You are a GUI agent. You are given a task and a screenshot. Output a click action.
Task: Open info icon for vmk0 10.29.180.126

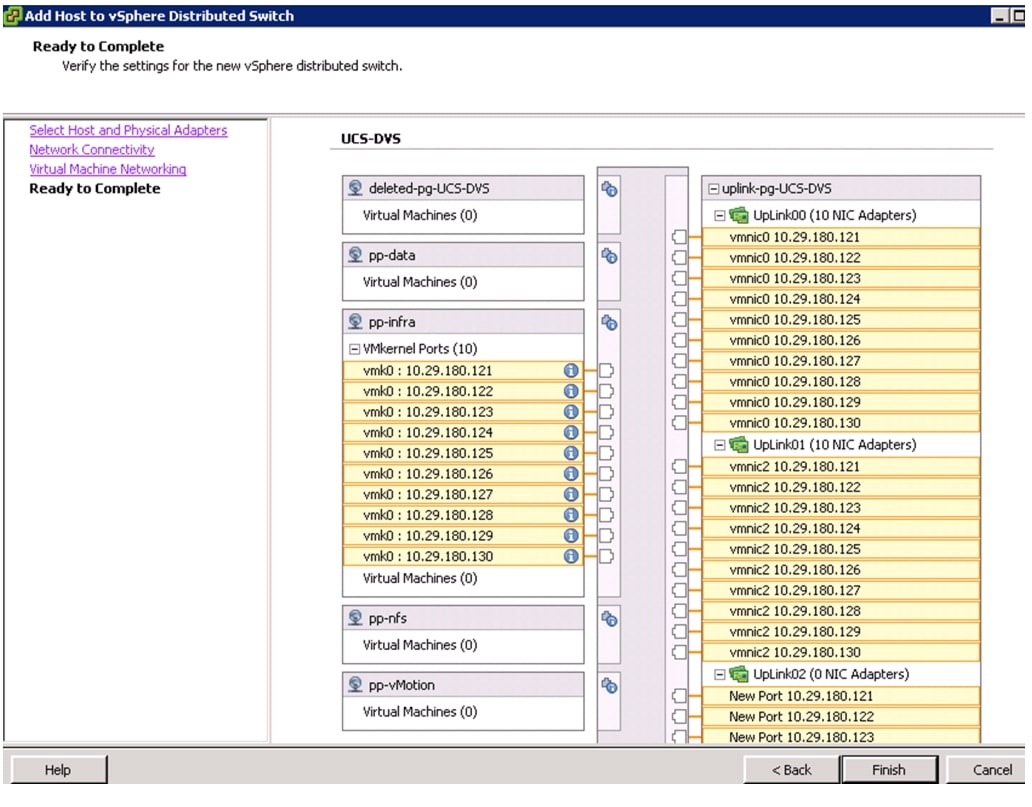pos(571,474)
